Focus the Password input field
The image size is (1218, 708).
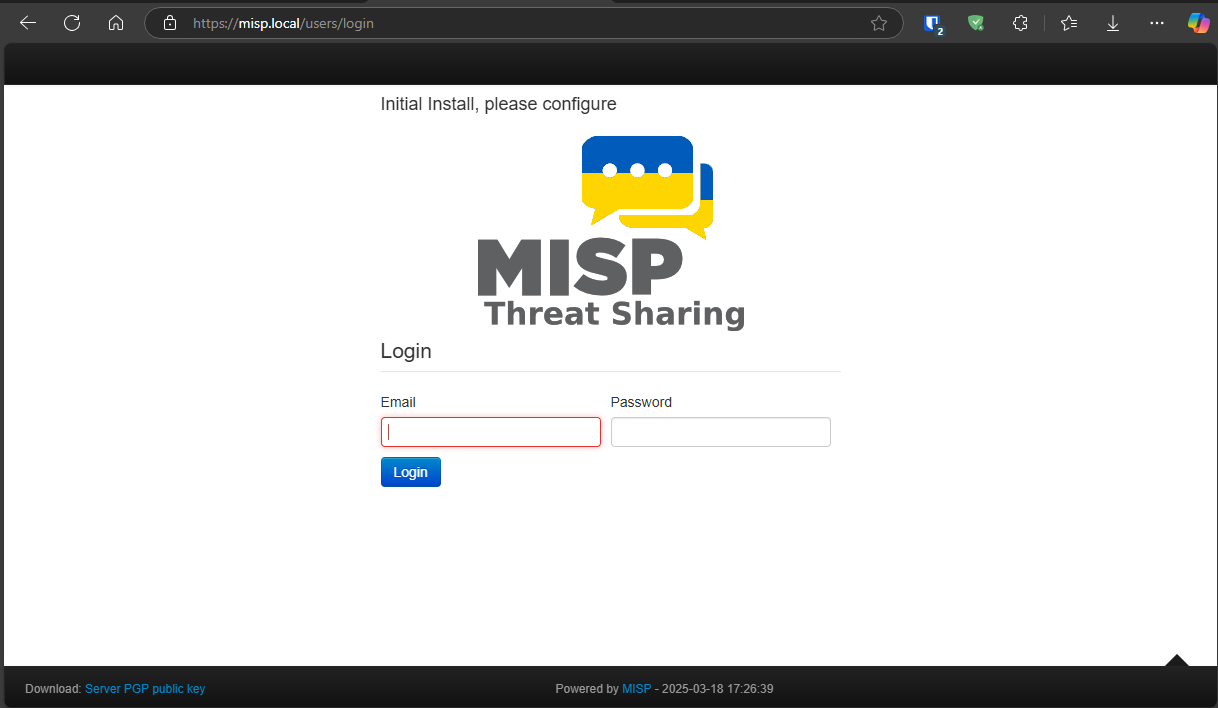[720, 431]
